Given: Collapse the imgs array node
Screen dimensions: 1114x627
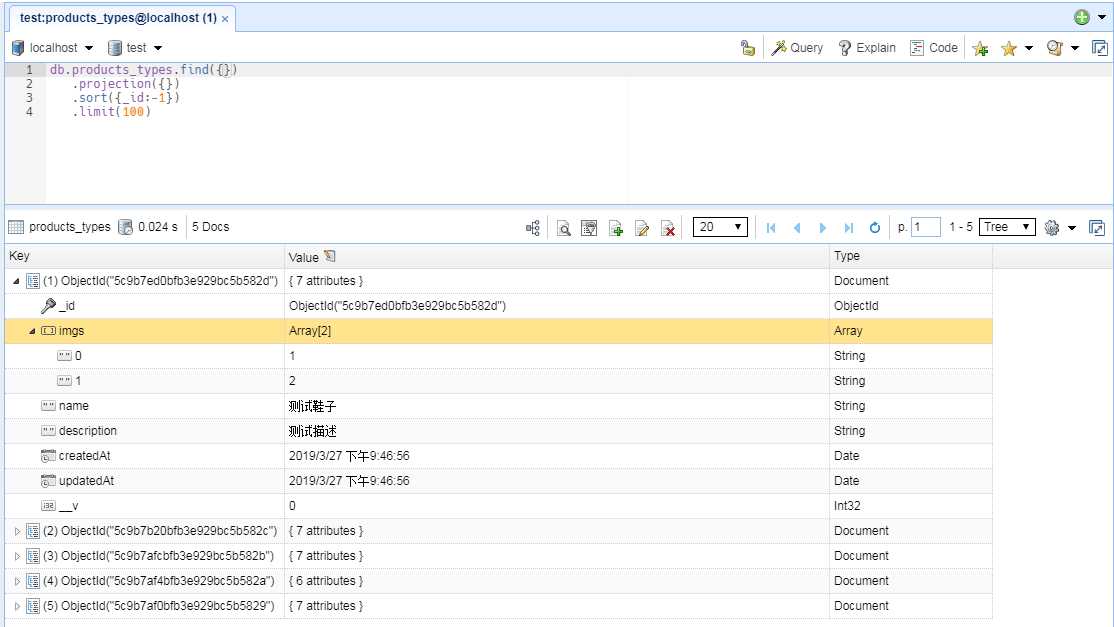Looking at the screenshot, I should pos(32,332).
